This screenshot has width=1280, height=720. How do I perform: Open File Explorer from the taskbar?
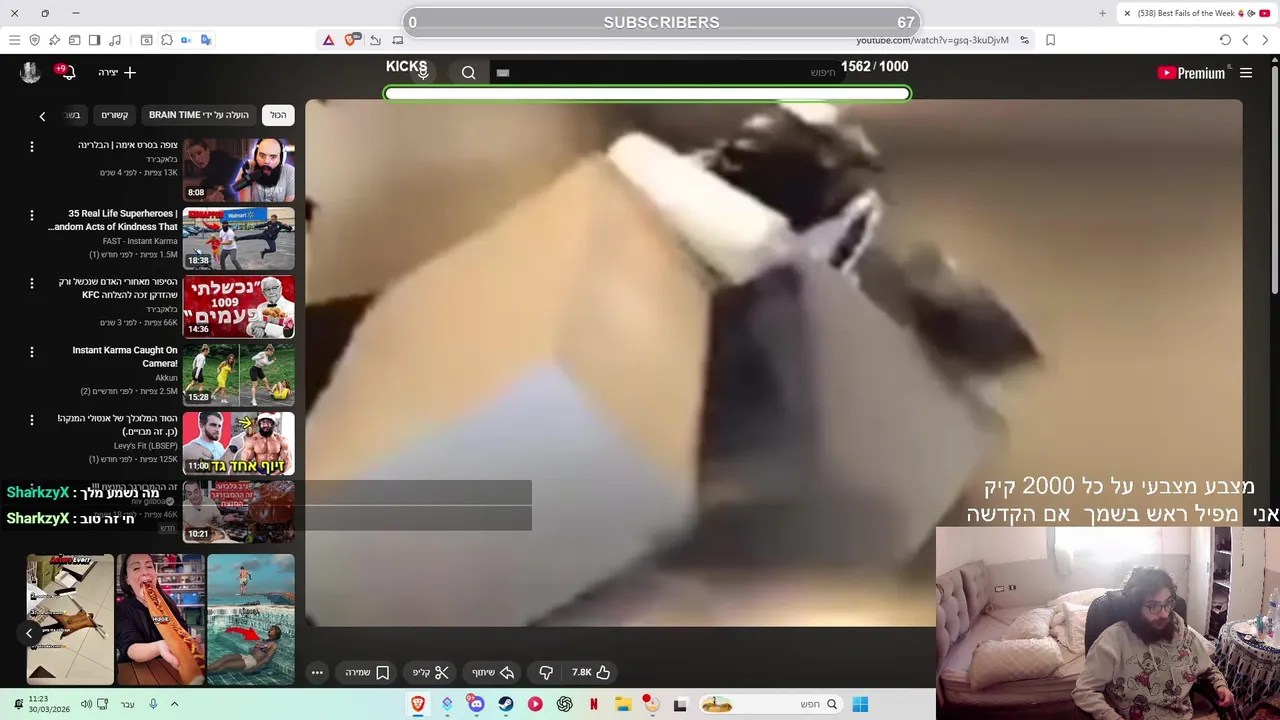point(622,704)
